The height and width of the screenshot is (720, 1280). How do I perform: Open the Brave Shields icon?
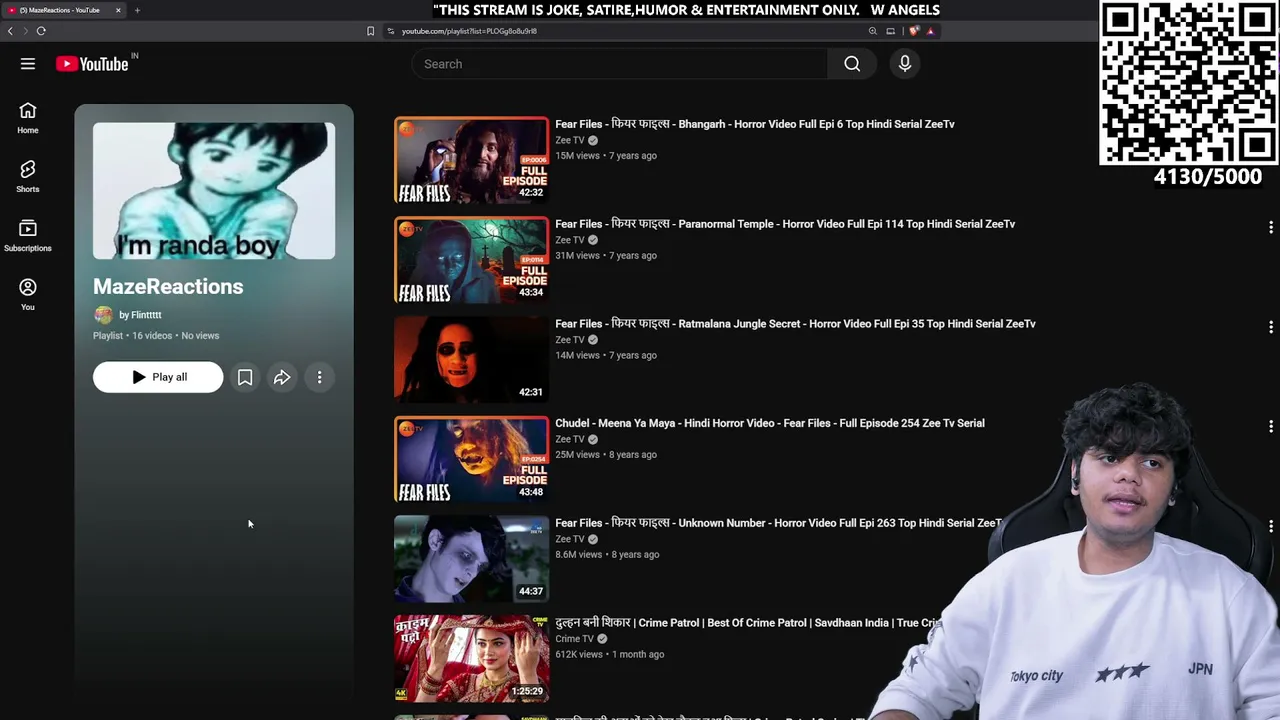[x=914, y=31]
